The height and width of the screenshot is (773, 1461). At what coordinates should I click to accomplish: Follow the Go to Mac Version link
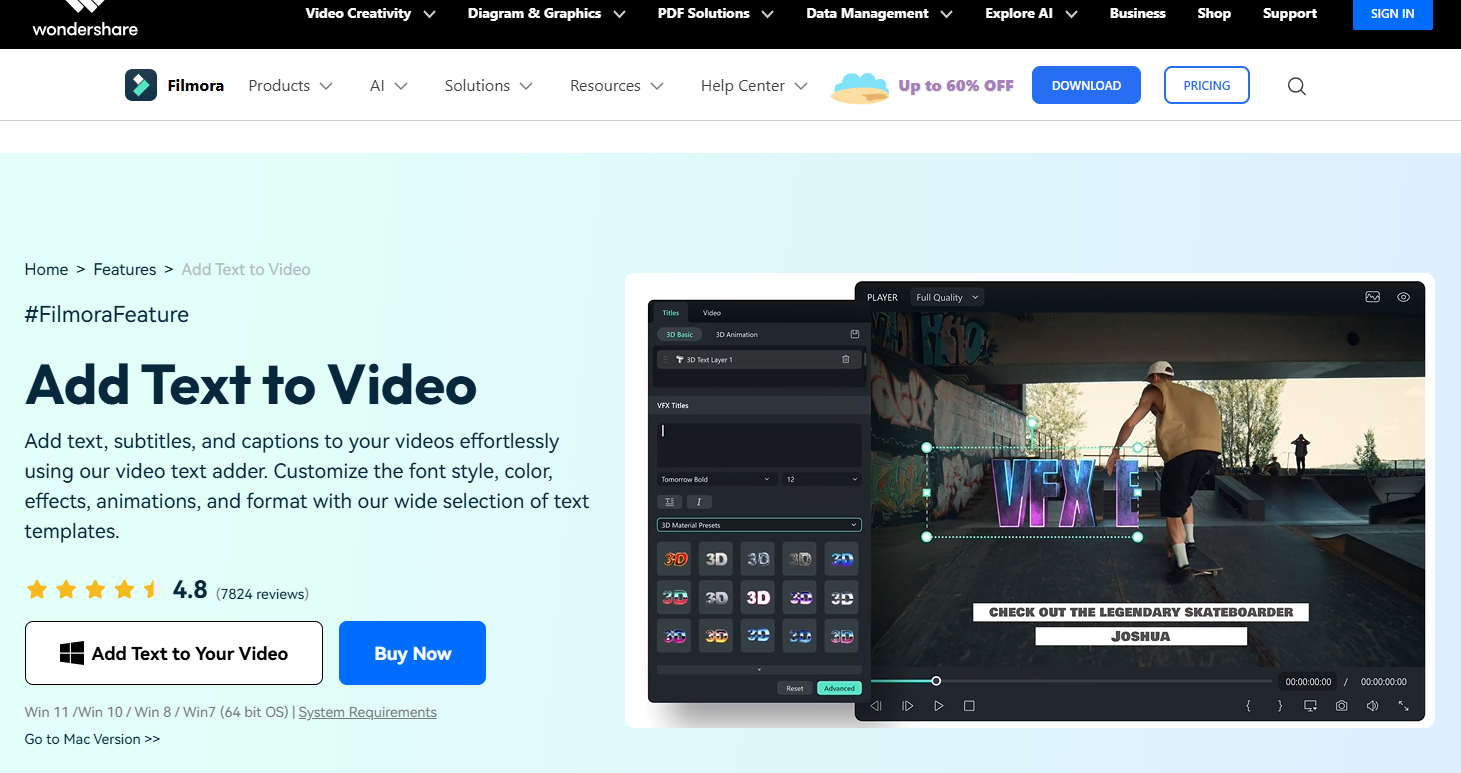coord(92,739)
